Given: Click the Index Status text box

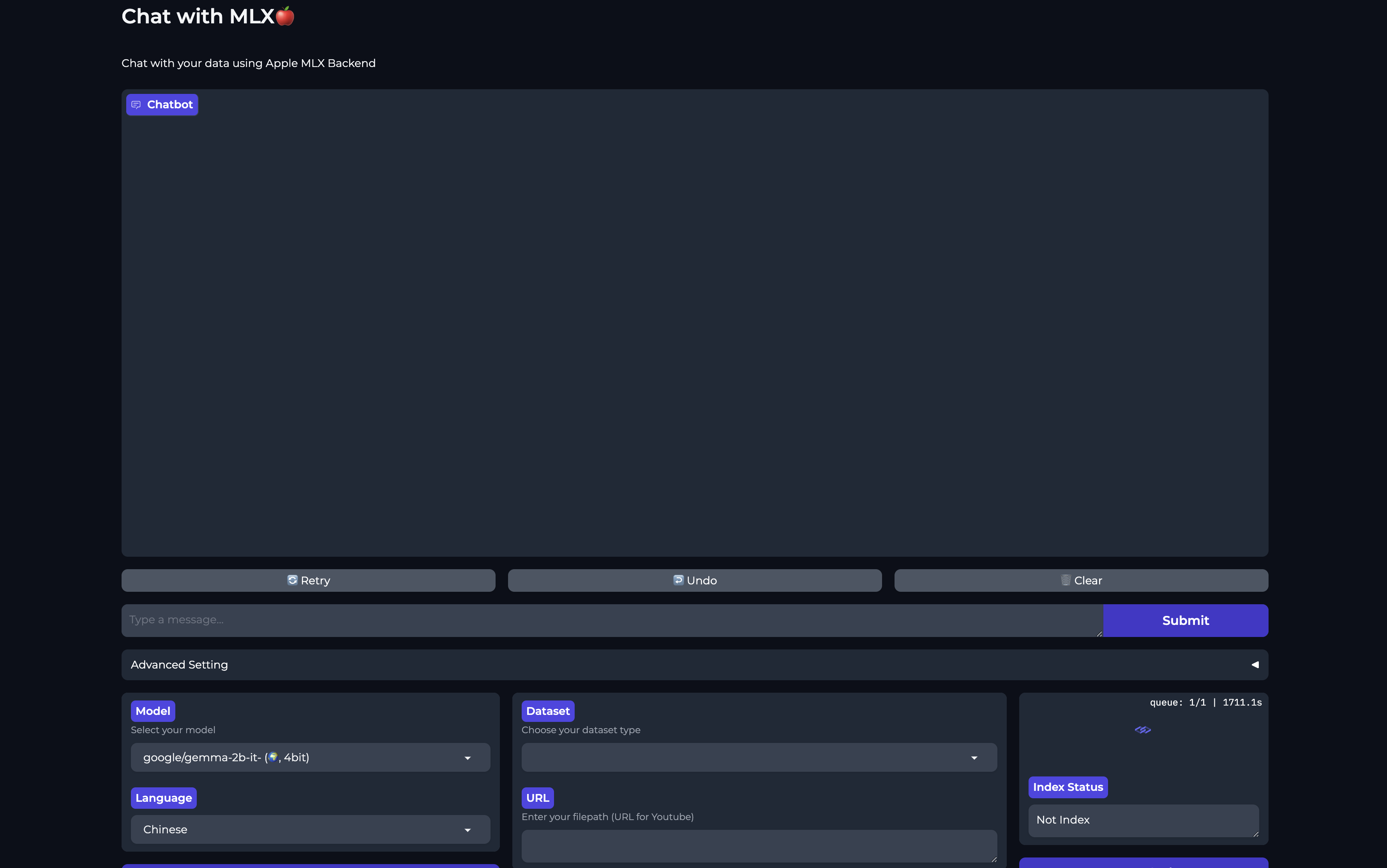Looking at the screenshot, I should tap(1143, 820).
